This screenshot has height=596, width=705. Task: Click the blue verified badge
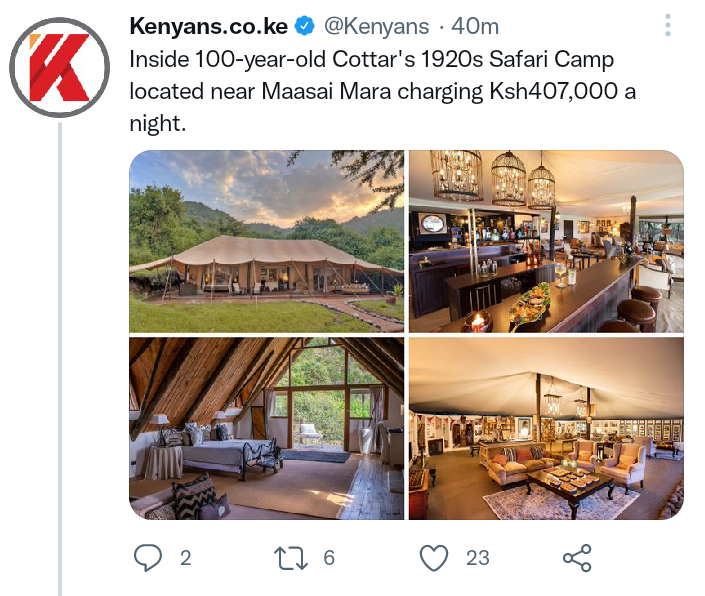[304, 26]
